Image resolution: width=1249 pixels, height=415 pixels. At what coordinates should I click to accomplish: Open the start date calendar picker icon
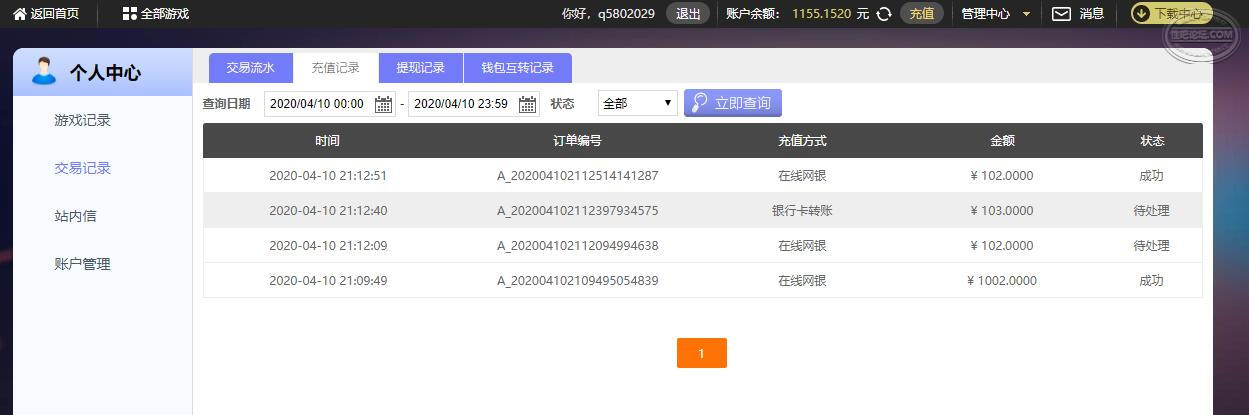click(x=384, y=104)
